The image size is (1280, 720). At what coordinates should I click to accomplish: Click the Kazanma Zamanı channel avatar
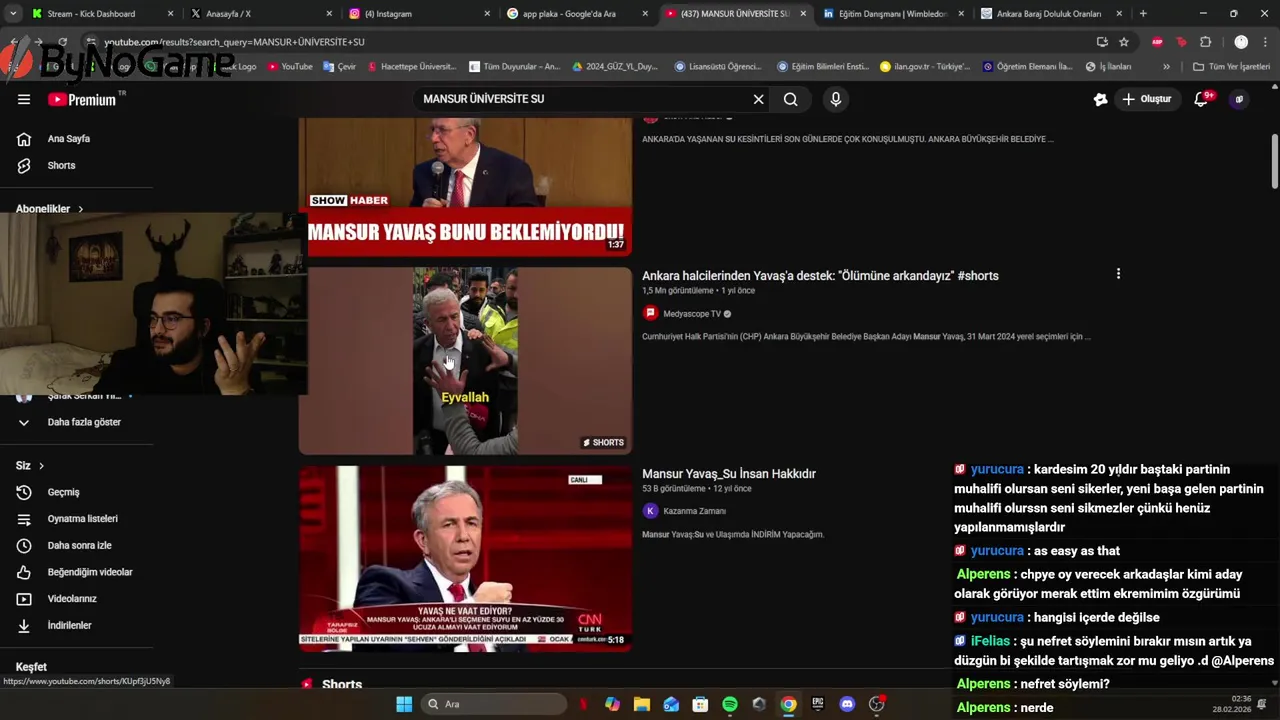pos(650,511)
